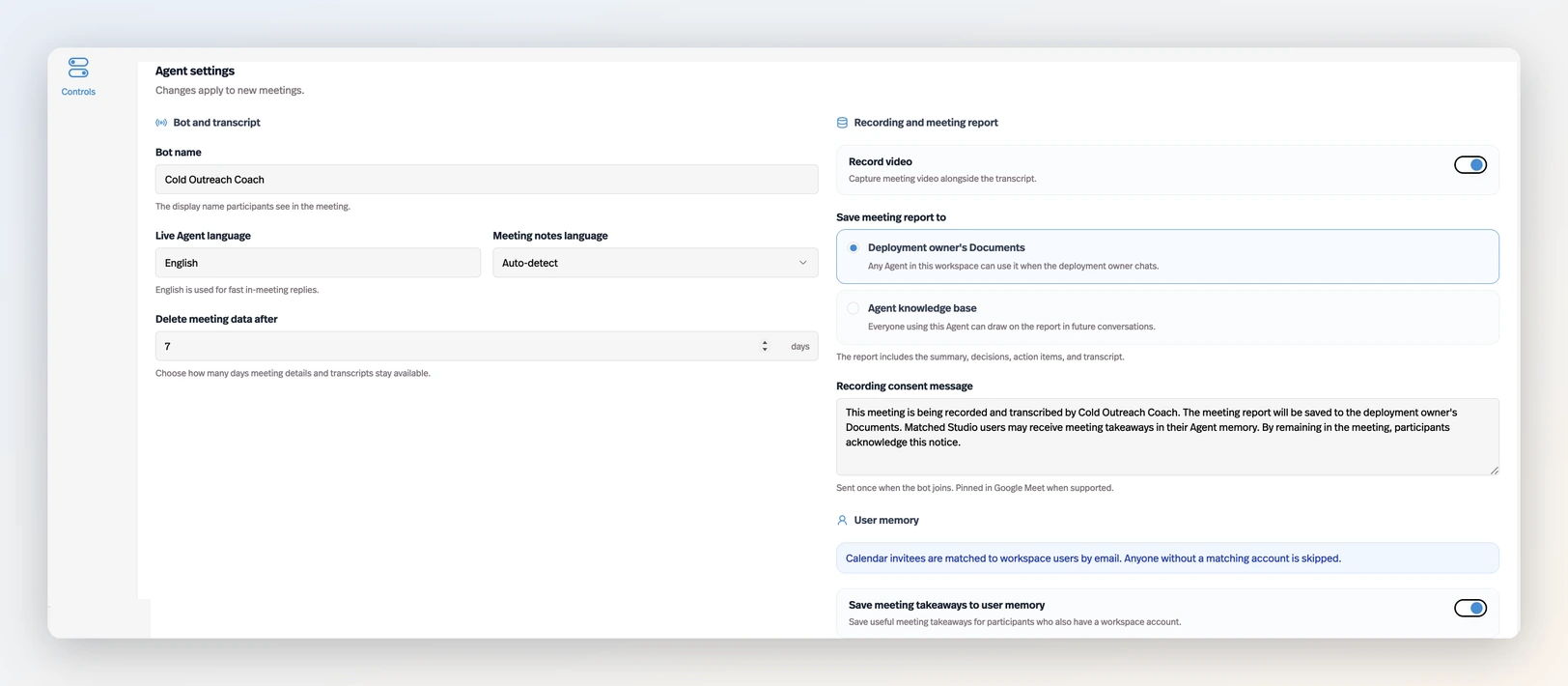
Task: Click the 'Bot name' label
Action: (x=179, y=153)
